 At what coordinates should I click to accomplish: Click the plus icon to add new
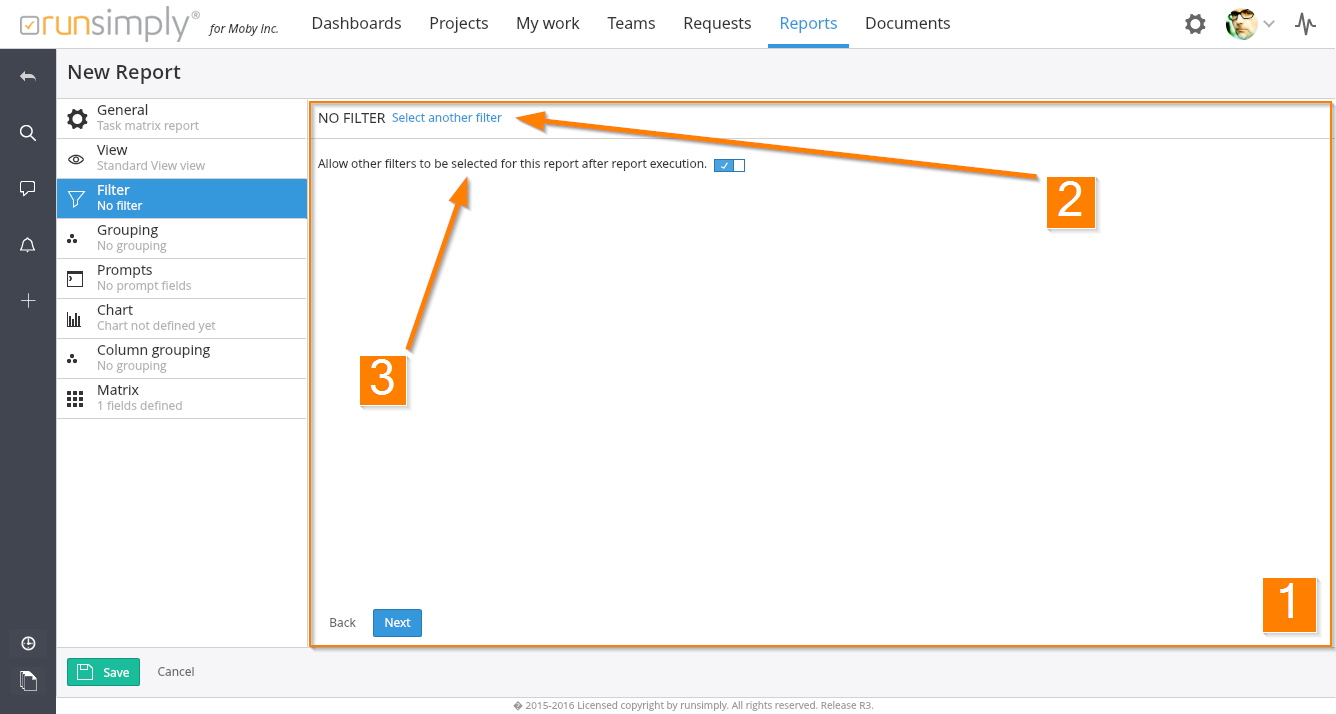coord(28,300)
